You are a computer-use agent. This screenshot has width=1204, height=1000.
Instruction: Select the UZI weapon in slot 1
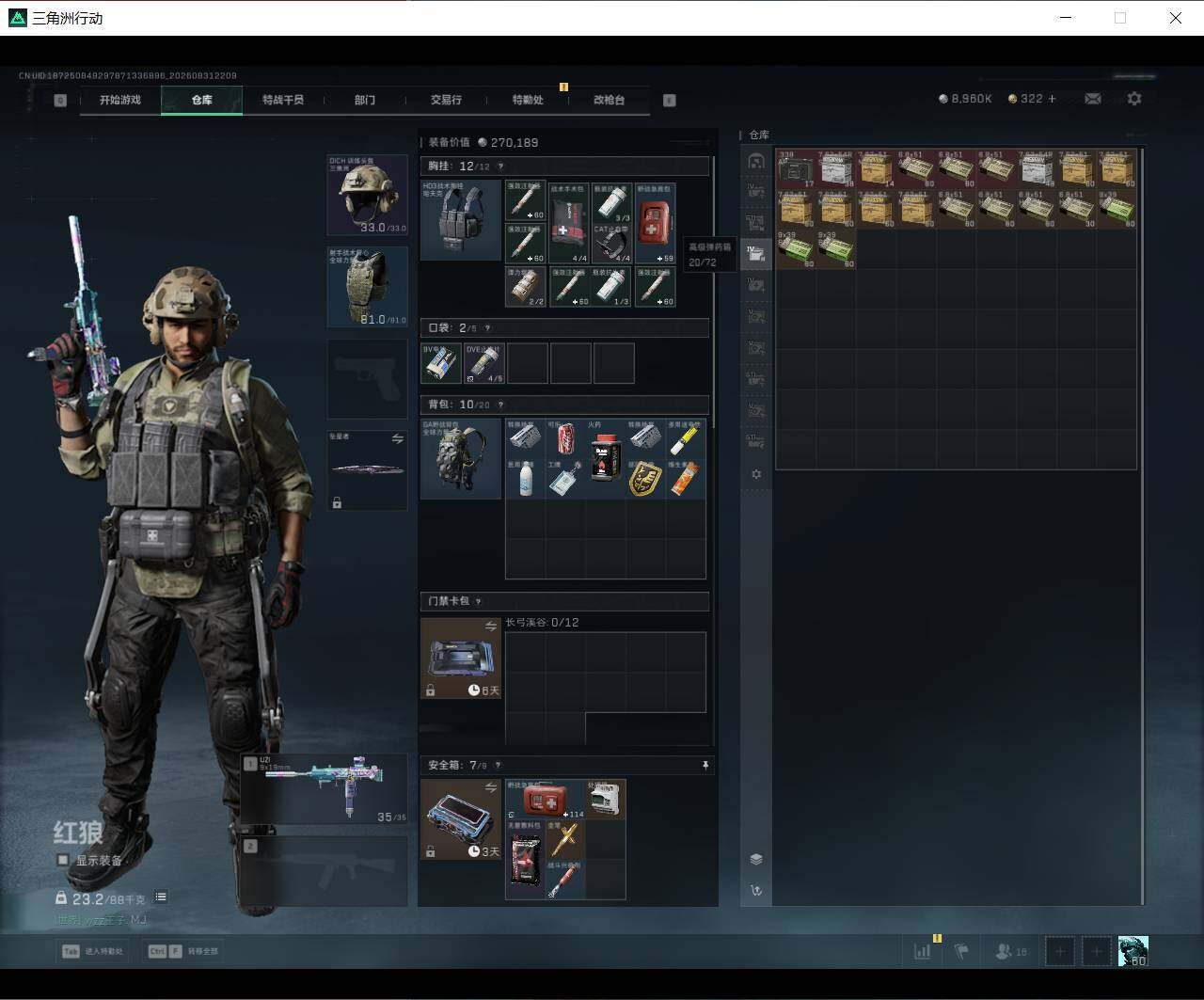click(x=325, y=789)
